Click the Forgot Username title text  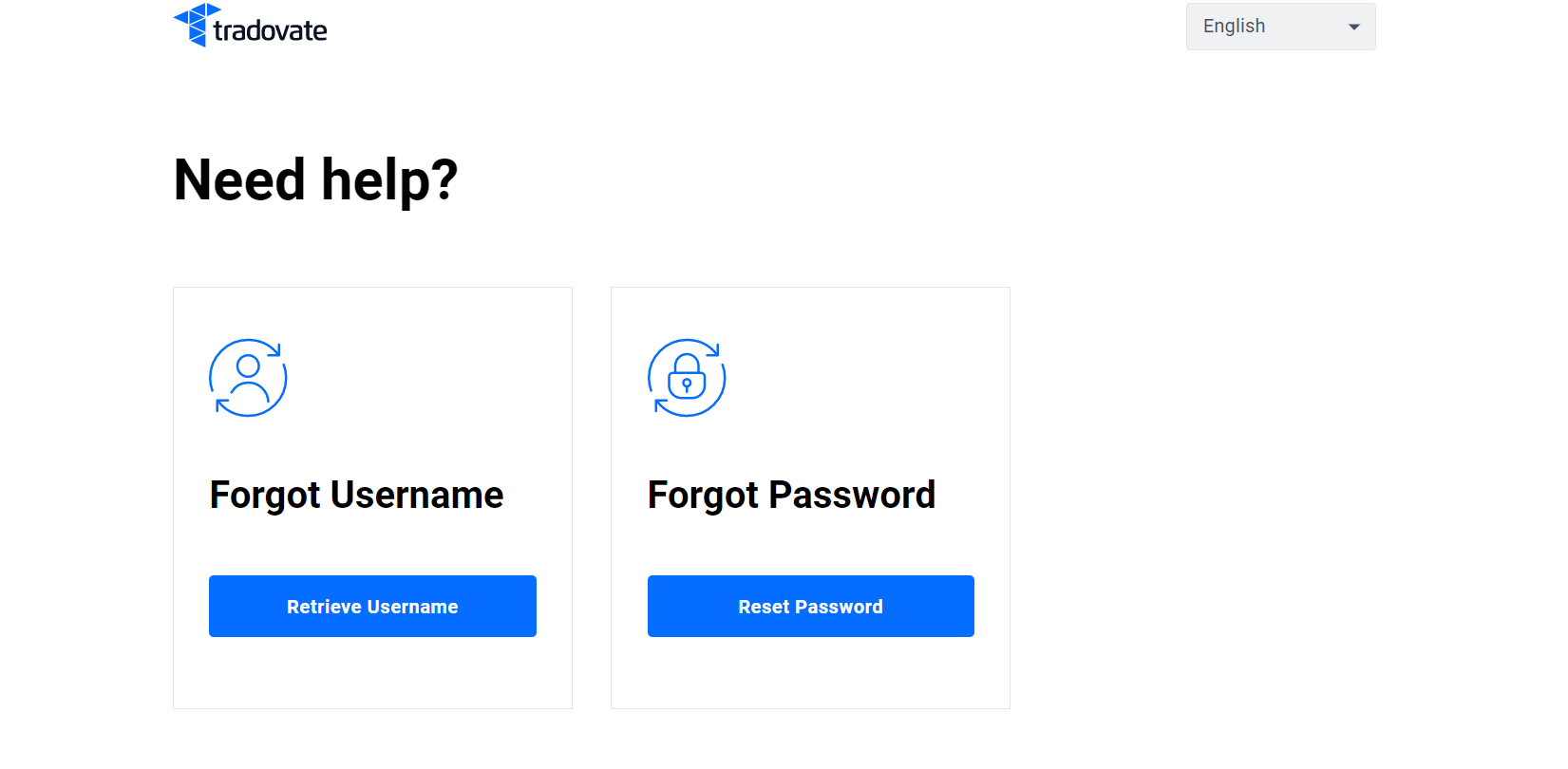356,494
